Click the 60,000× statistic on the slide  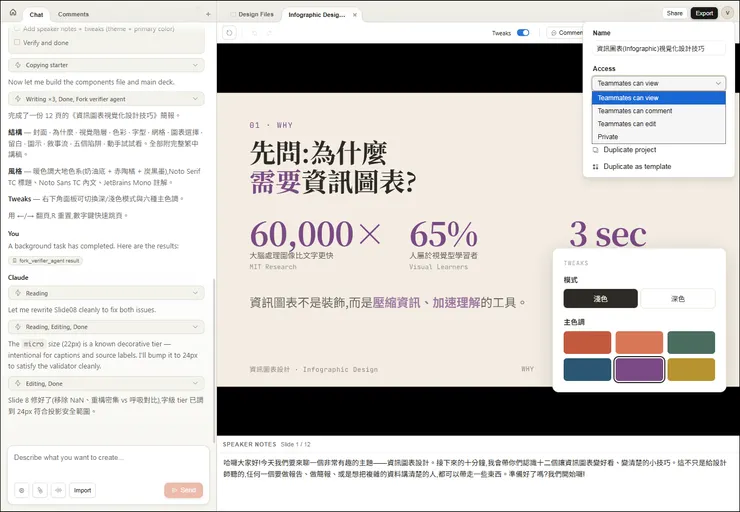[315, 234]
